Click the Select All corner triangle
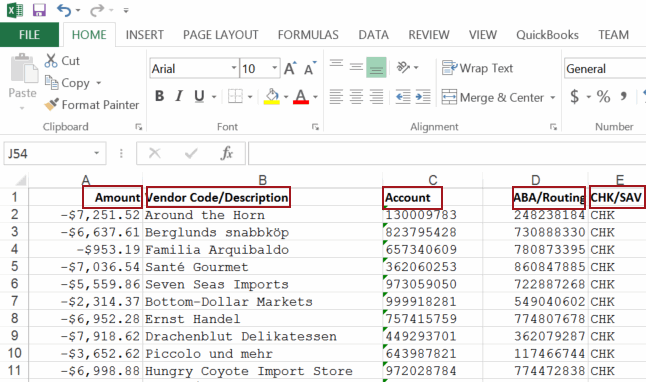Viewport: 646px width, 382px height. pos(20,180)
